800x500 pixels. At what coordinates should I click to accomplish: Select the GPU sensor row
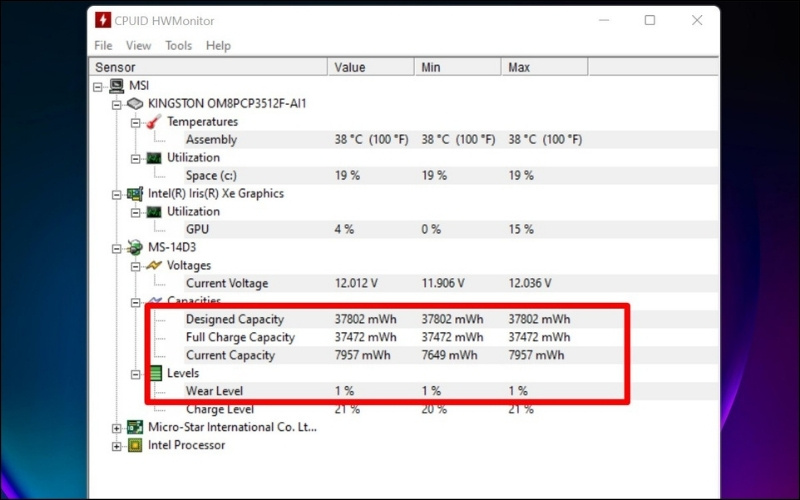451,229
